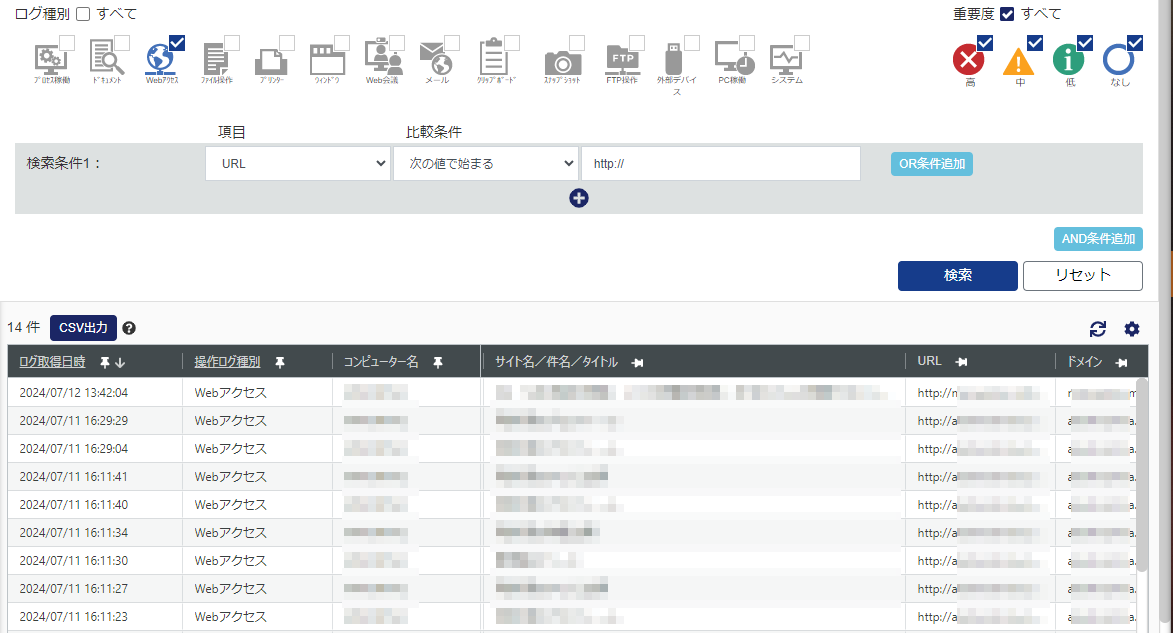Refresh the log results list
Viewport: 1173px width, 633px height.
click(x=1097, y=328)
